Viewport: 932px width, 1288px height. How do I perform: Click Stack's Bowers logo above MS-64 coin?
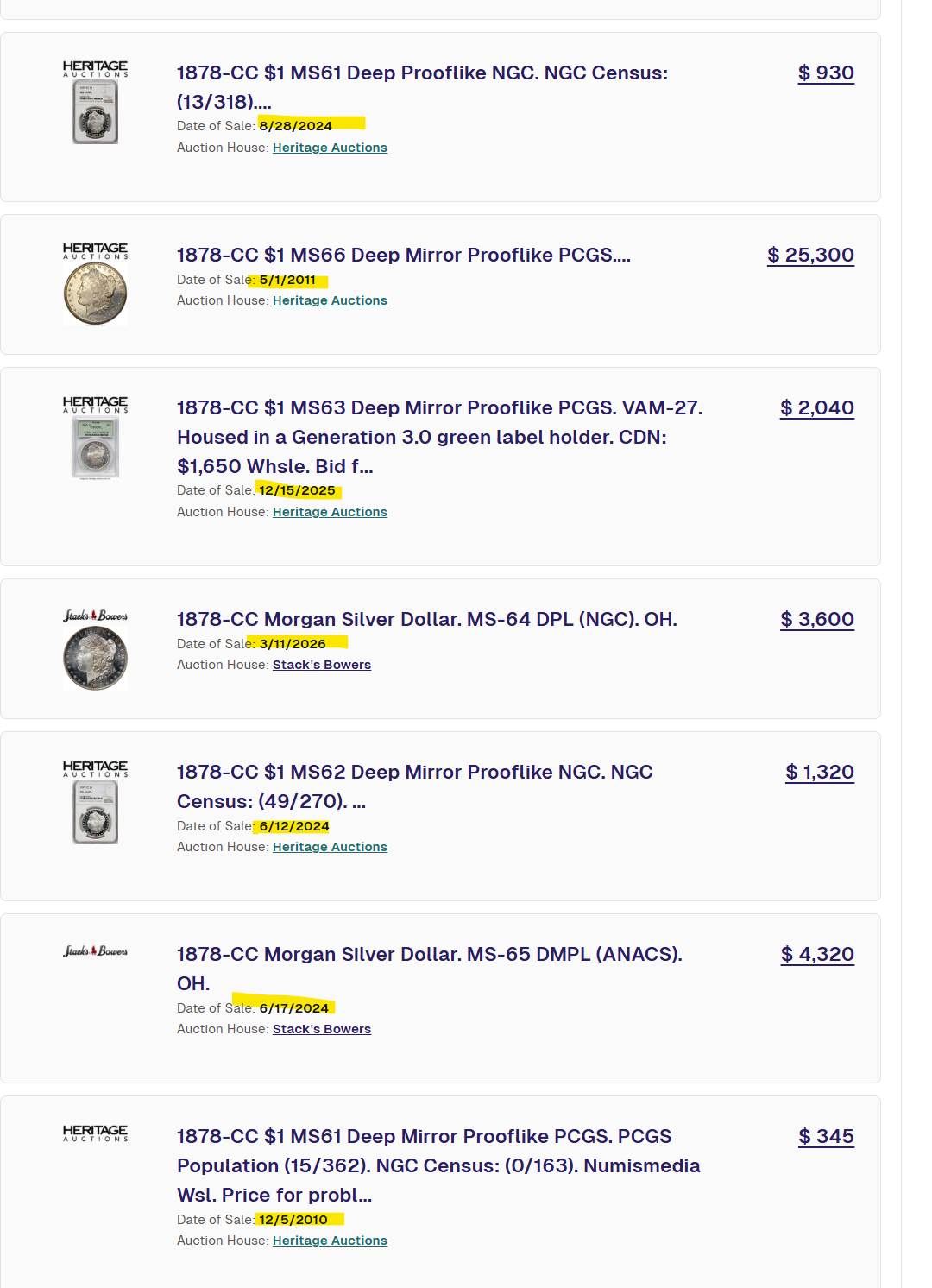(95, 616)
